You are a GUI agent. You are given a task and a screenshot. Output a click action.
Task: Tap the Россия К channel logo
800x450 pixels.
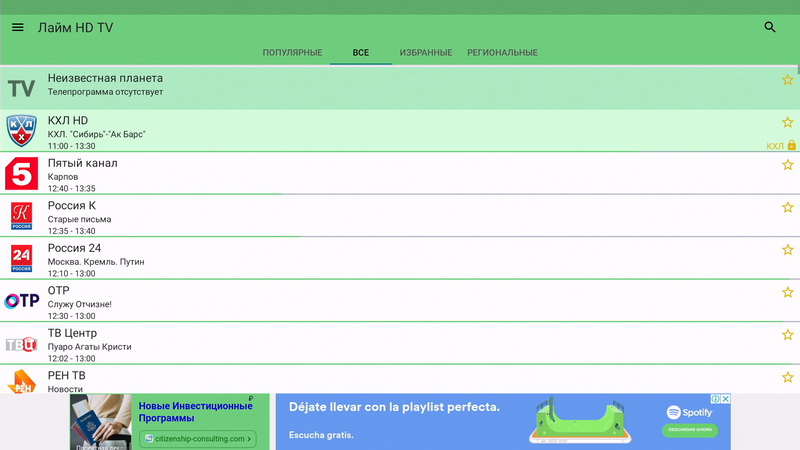coord(21,216)
